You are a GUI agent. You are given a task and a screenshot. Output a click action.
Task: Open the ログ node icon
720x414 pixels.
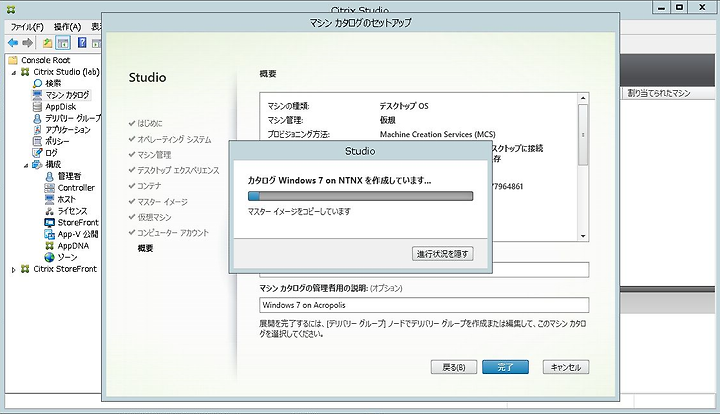tap(37, 153)
